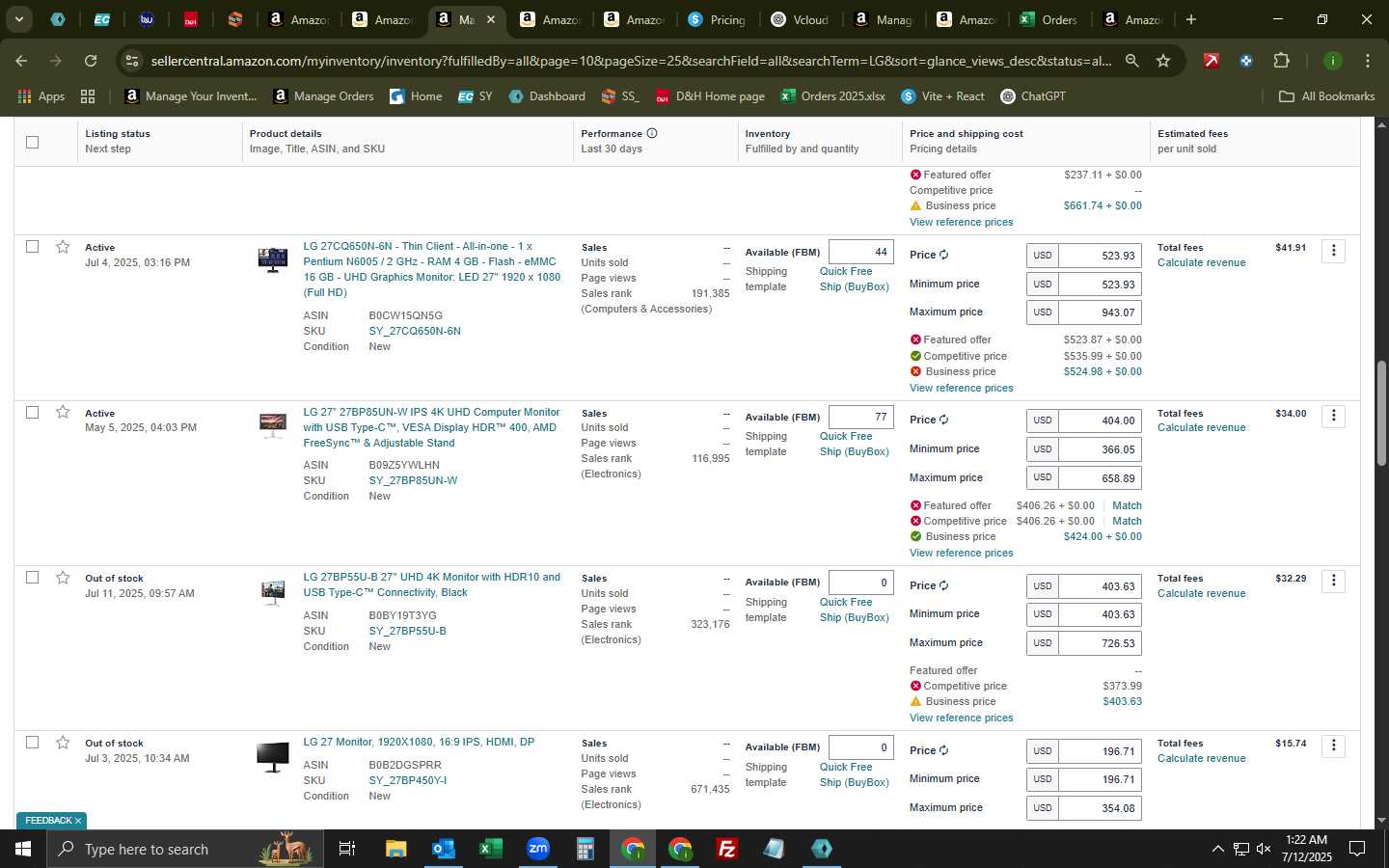Open File Explorer from the taskbar
1389x868 pixels.
tap(395, 849)
